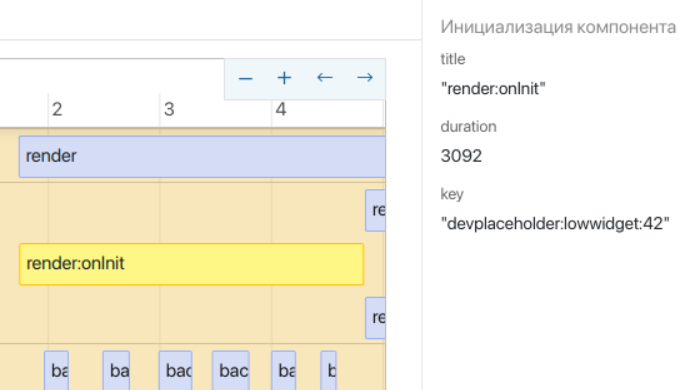
Task: Click the 'Инициализация компонента' heading
Action: 558,27
